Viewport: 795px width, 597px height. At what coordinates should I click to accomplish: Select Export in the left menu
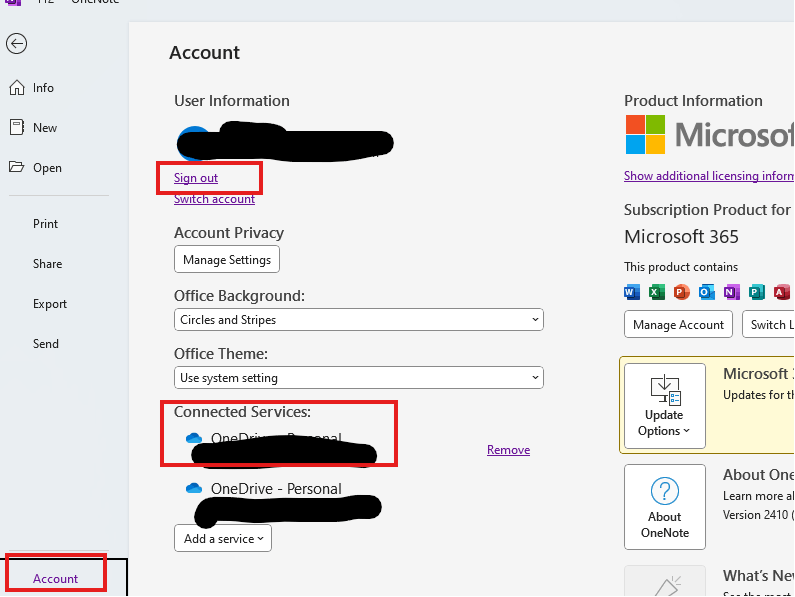[50, 304]
